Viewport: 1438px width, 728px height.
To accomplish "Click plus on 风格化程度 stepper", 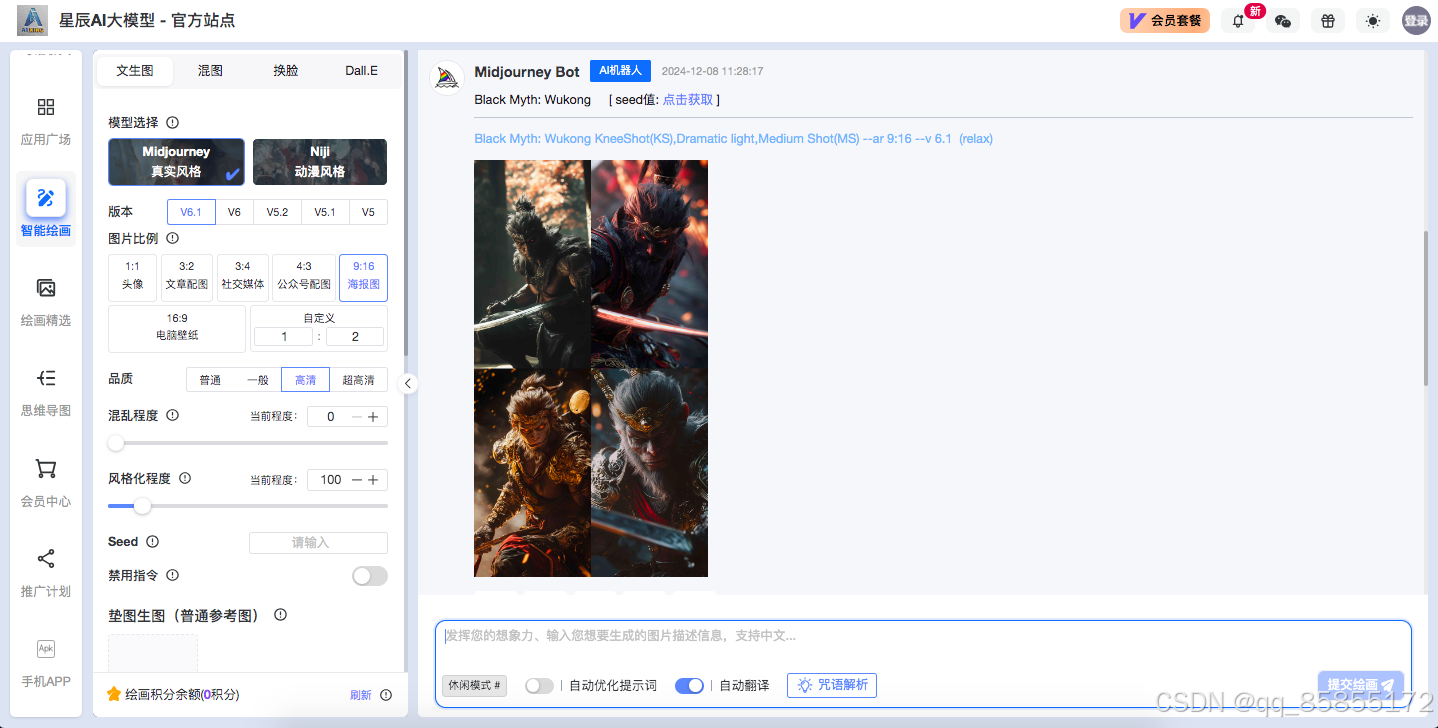I will pos(373,480).
